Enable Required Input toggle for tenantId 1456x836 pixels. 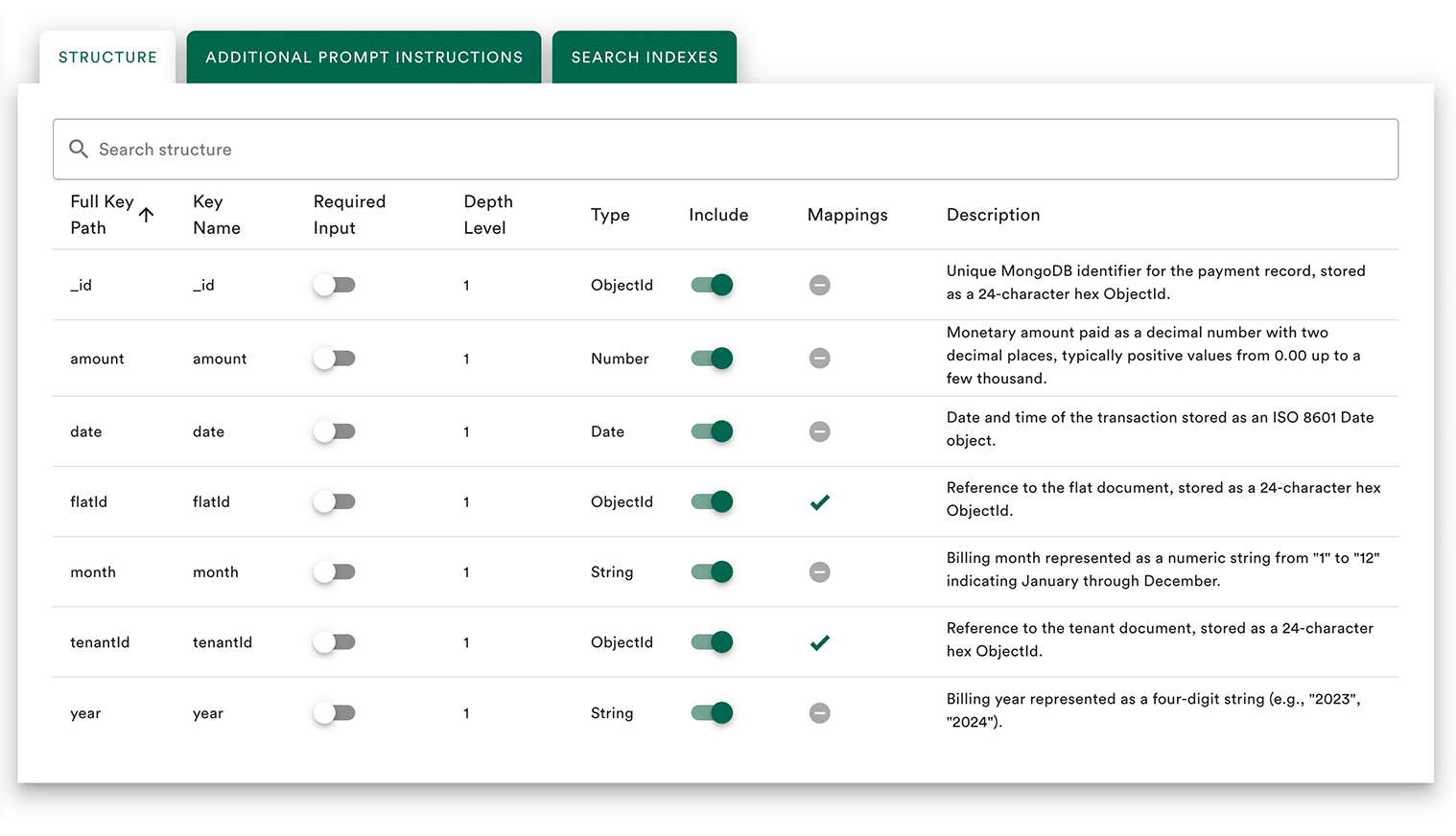pos(334,642)
